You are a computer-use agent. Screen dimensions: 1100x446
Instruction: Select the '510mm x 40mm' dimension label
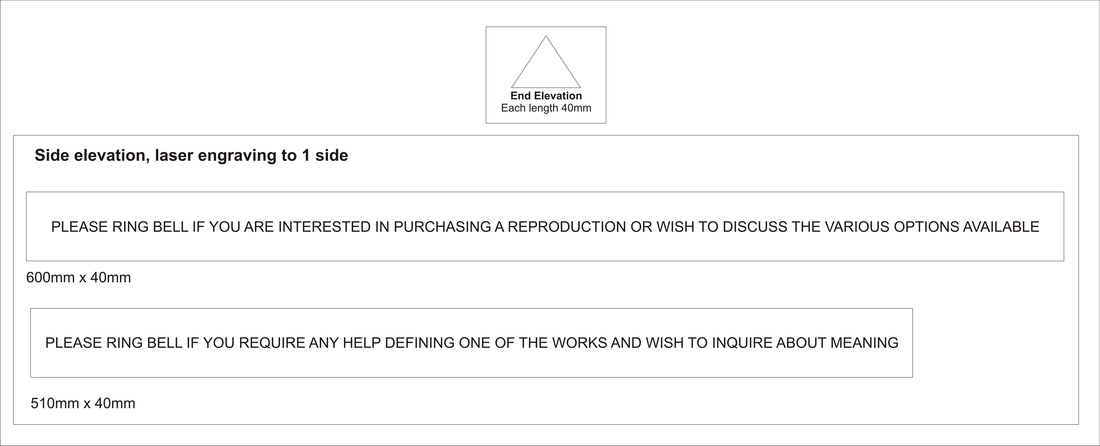click(x=83, y=403)
